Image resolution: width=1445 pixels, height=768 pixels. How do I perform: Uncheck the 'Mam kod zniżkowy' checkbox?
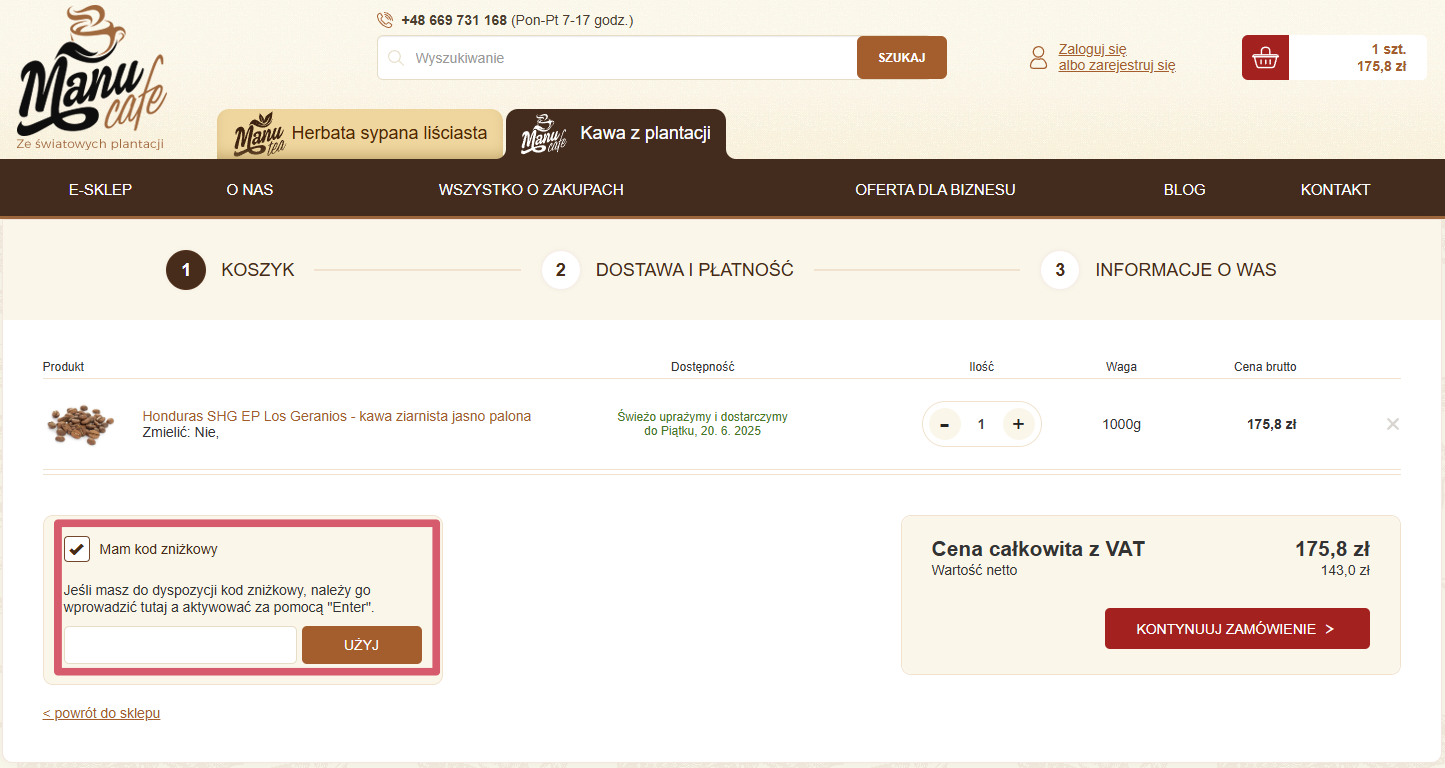(x=77, y=549)
